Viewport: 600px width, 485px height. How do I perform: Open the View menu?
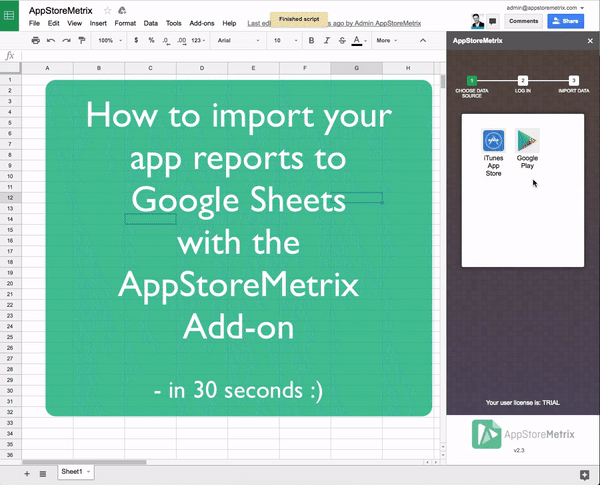click(x=74, y=23)
